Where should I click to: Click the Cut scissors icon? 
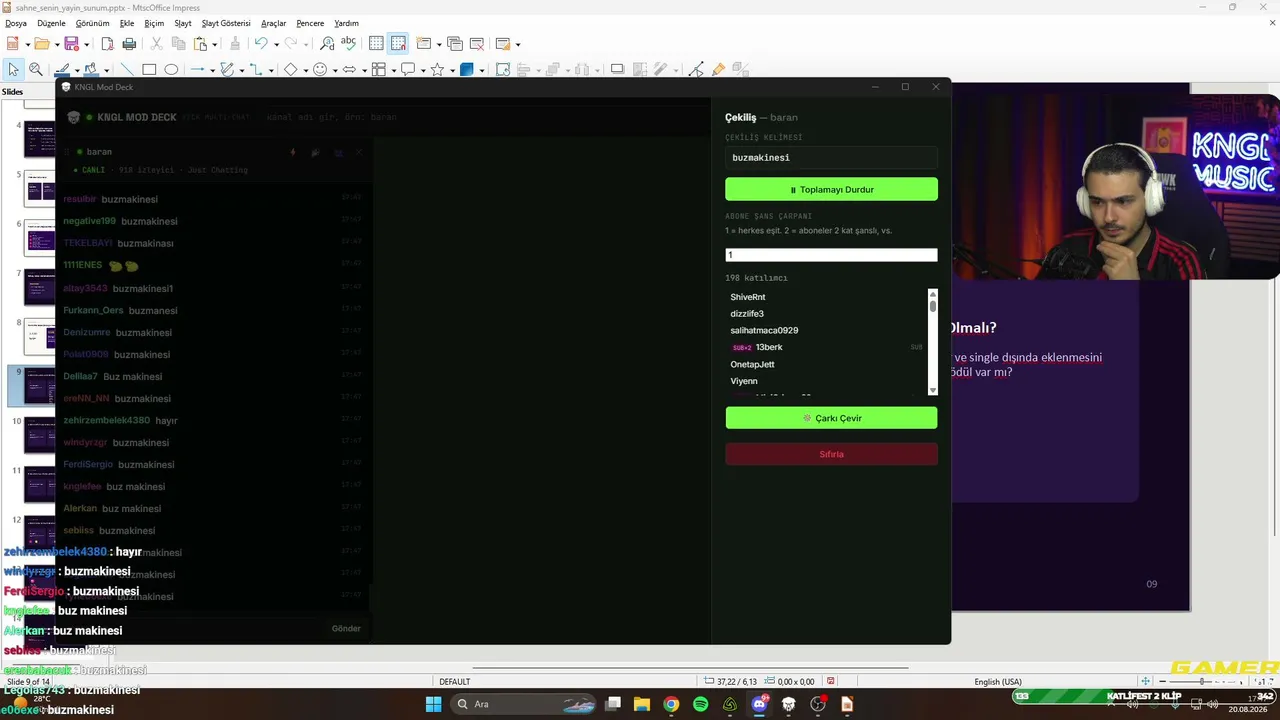click(156, 44)
